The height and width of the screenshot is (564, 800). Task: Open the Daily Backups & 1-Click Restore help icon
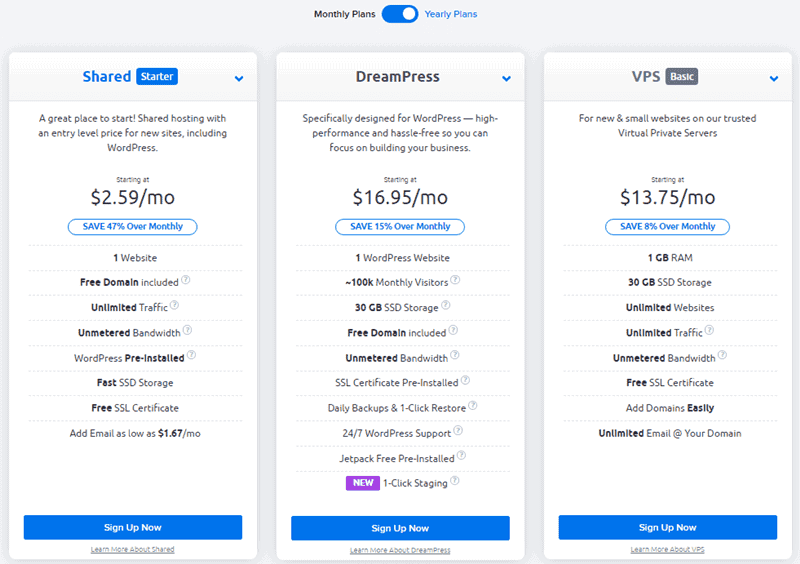click(x=473, y=405)
